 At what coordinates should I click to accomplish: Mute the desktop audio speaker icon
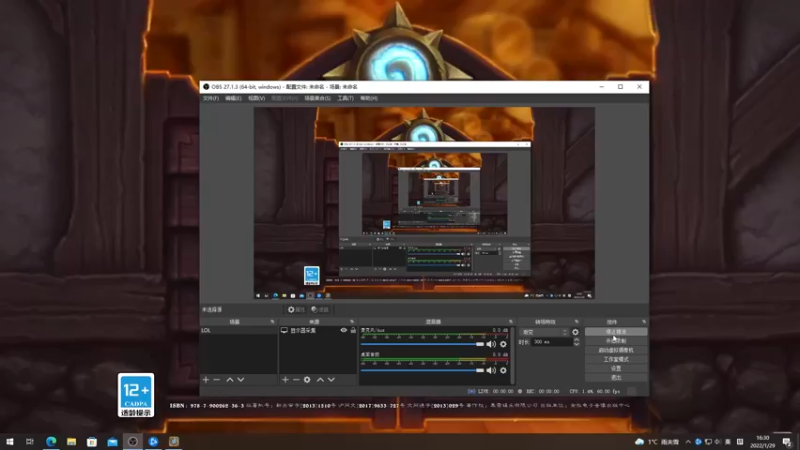pos(491,370)
